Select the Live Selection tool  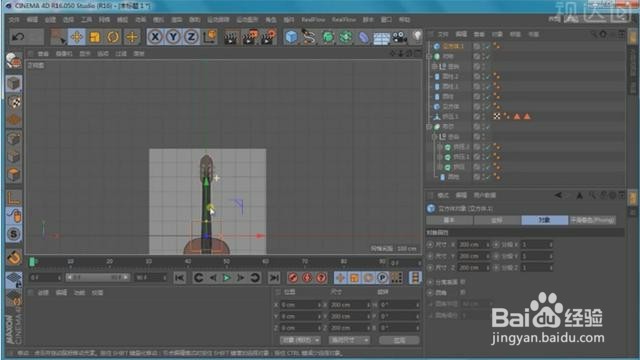(x=58, y=37)
